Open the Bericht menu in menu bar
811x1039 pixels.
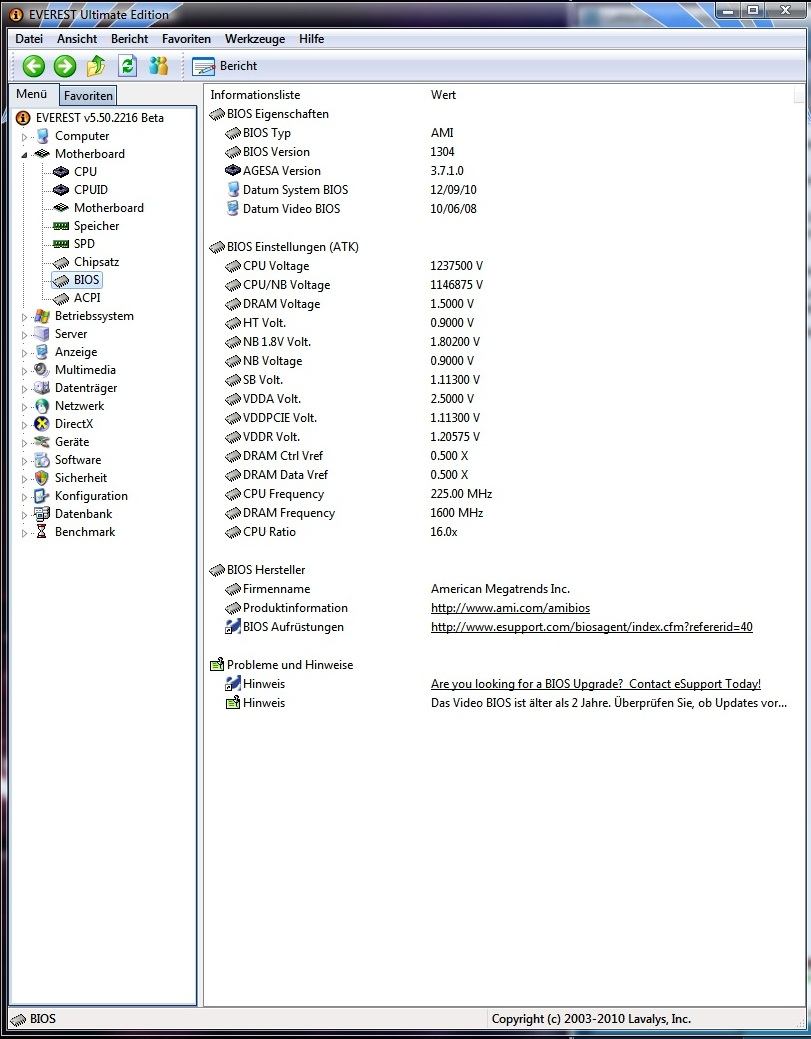click(129, 39)
